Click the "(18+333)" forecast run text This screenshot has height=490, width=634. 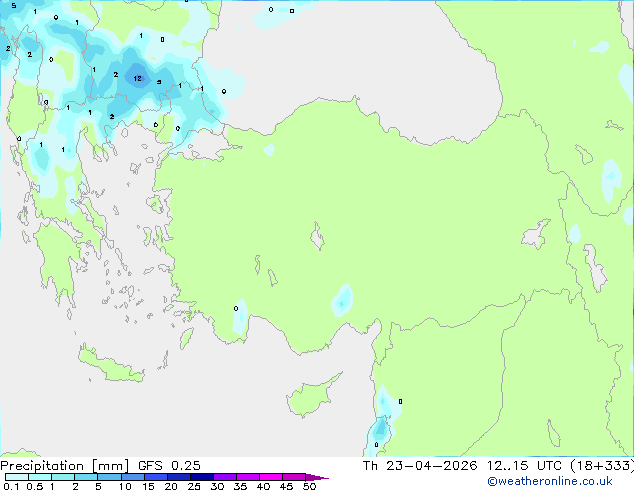tap(602, 466)
